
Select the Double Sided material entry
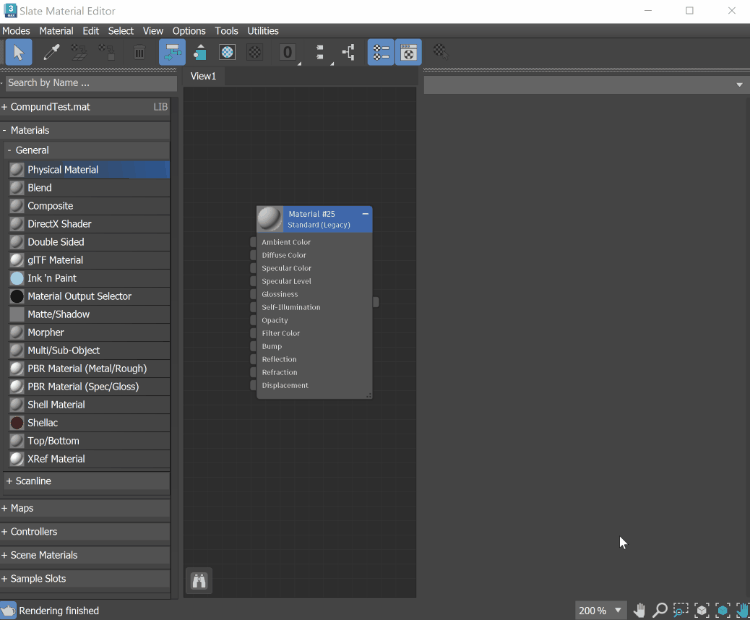click(x=89, y=242)
